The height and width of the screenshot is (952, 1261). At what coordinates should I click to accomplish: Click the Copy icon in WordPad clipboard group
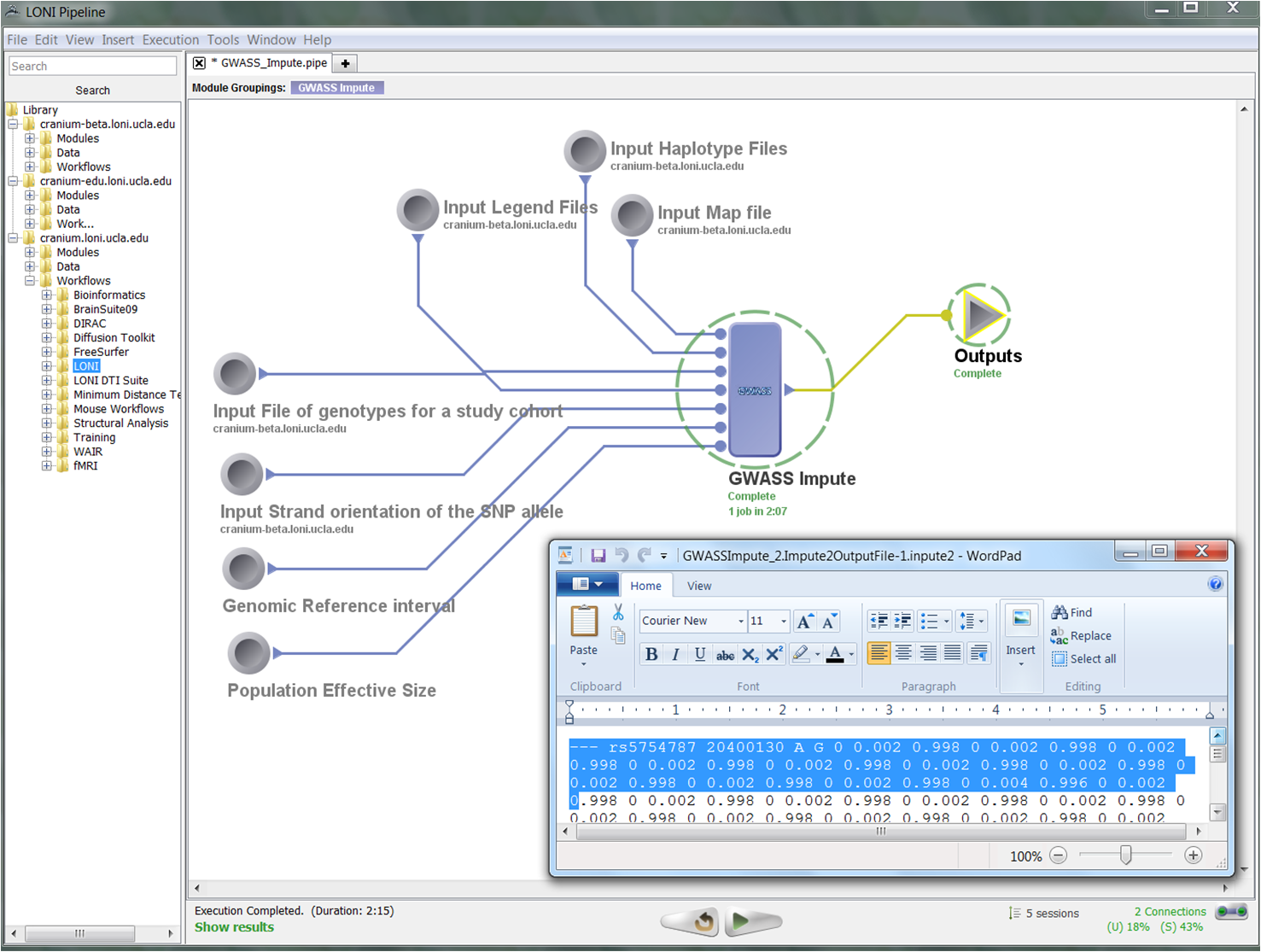(618, 635)
